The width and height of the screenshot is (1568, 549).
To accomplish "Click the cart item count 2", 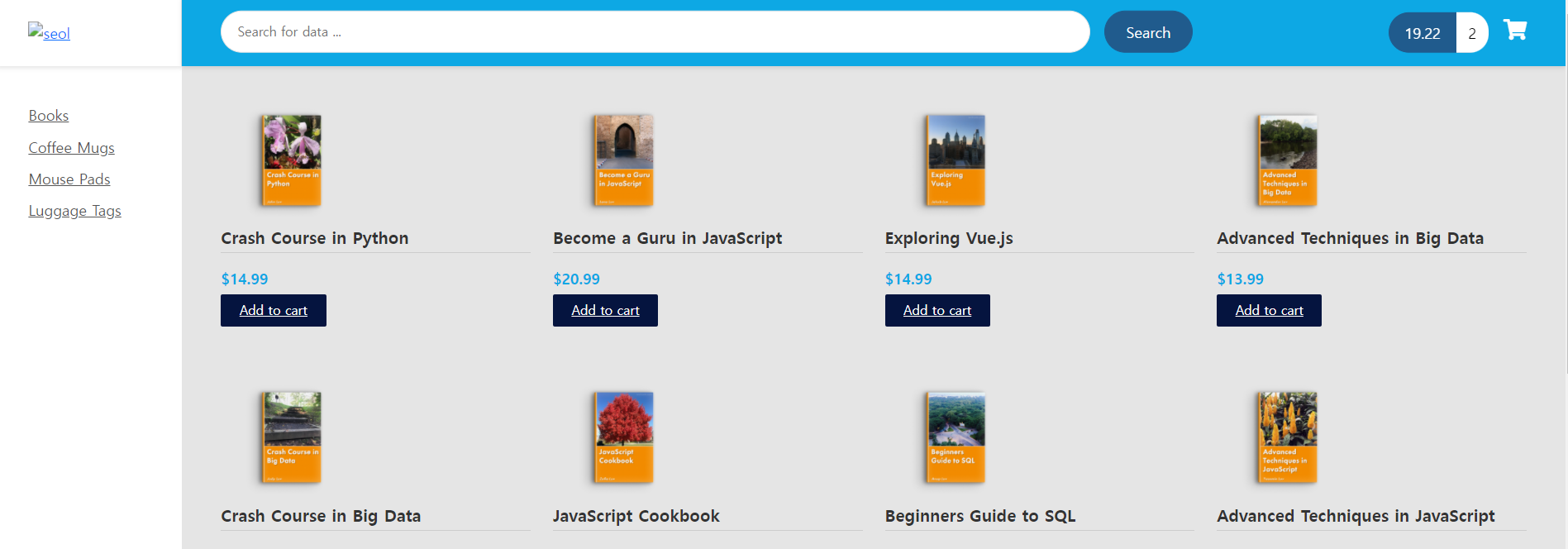I will [x=1472, y=33].
